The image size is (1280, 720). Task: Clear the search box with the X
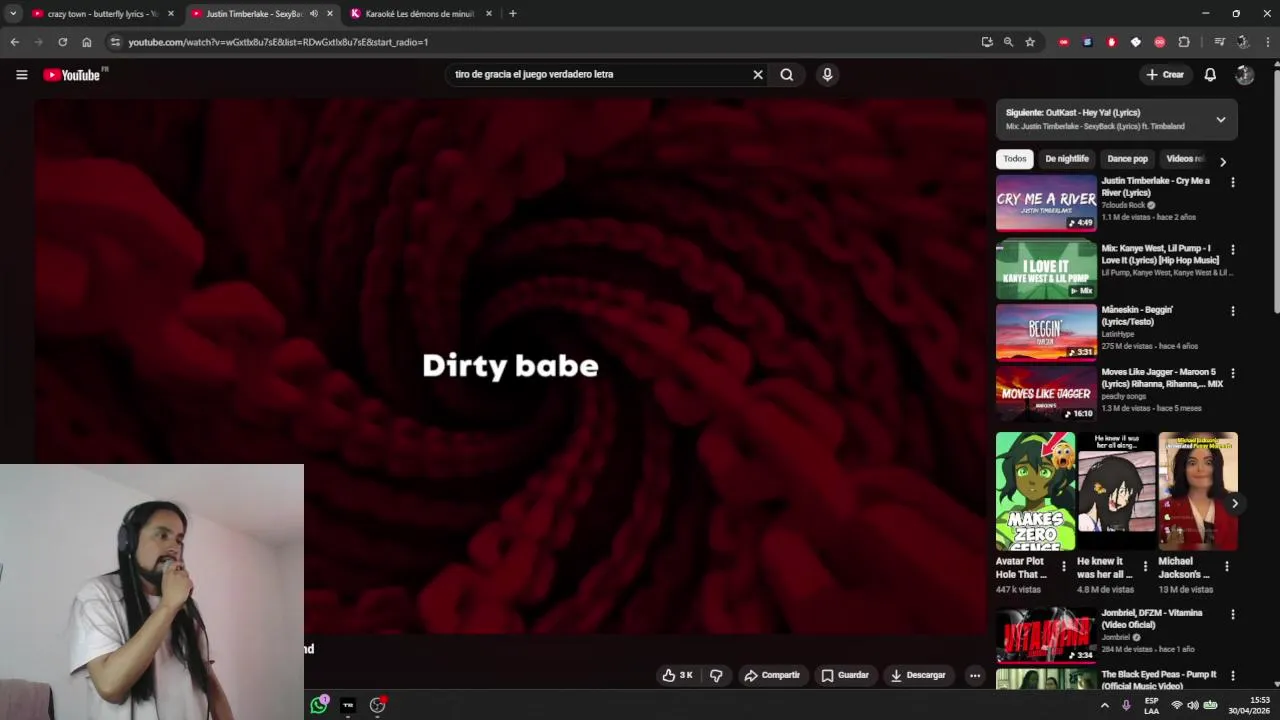(x=758, y=74)
